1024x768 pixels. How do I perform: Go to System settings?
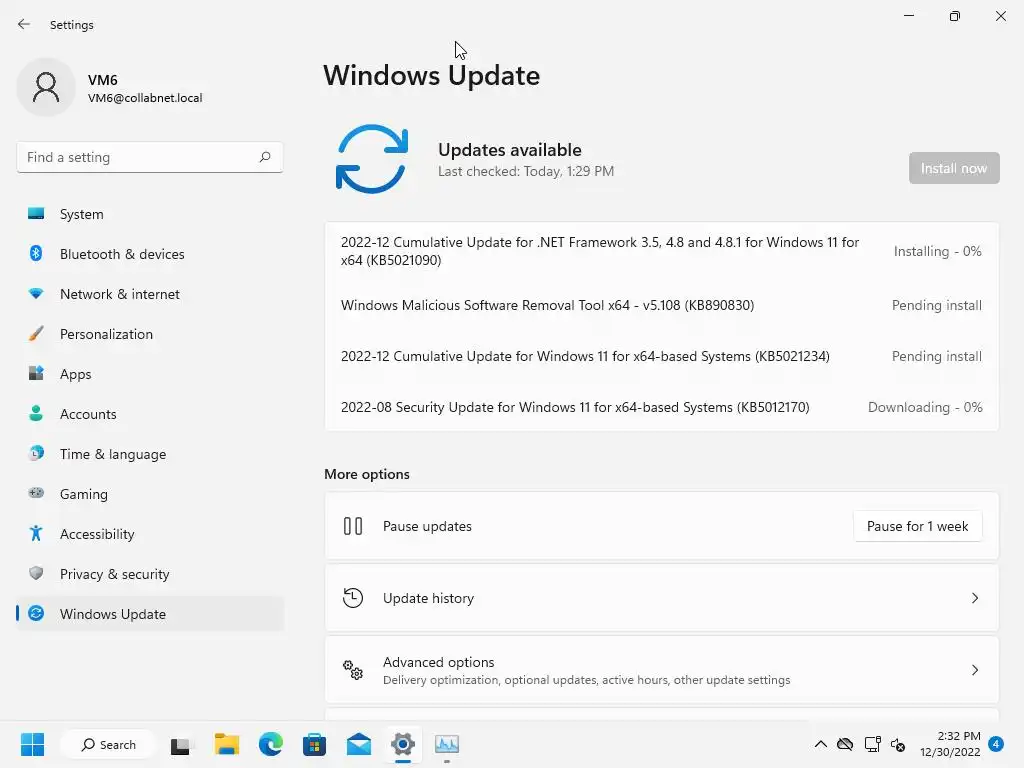150,214
